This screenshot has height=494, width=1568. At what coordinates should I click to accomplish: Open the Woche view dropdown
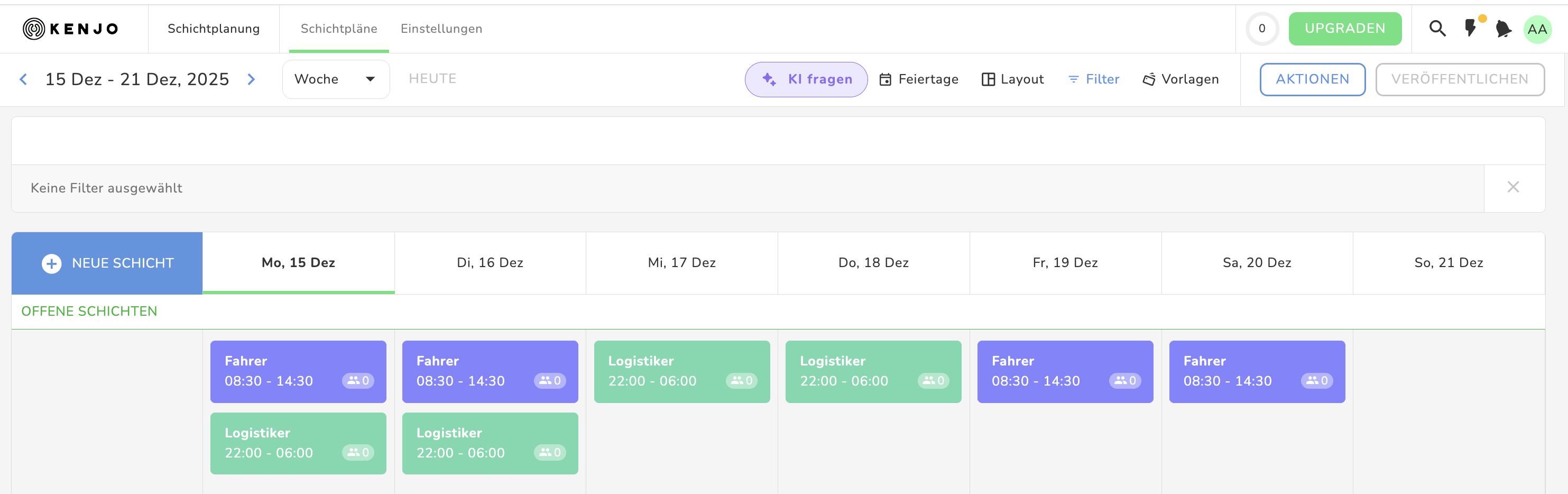(335, 79)
